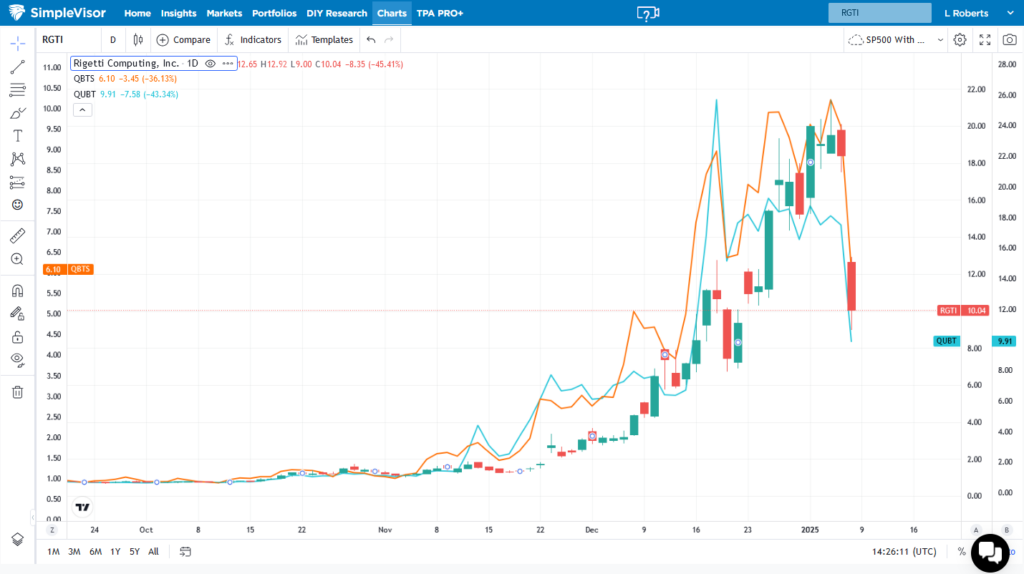Toggle percentage scale mode
This screenshot has width=1024, height=574.
point(961,552)
